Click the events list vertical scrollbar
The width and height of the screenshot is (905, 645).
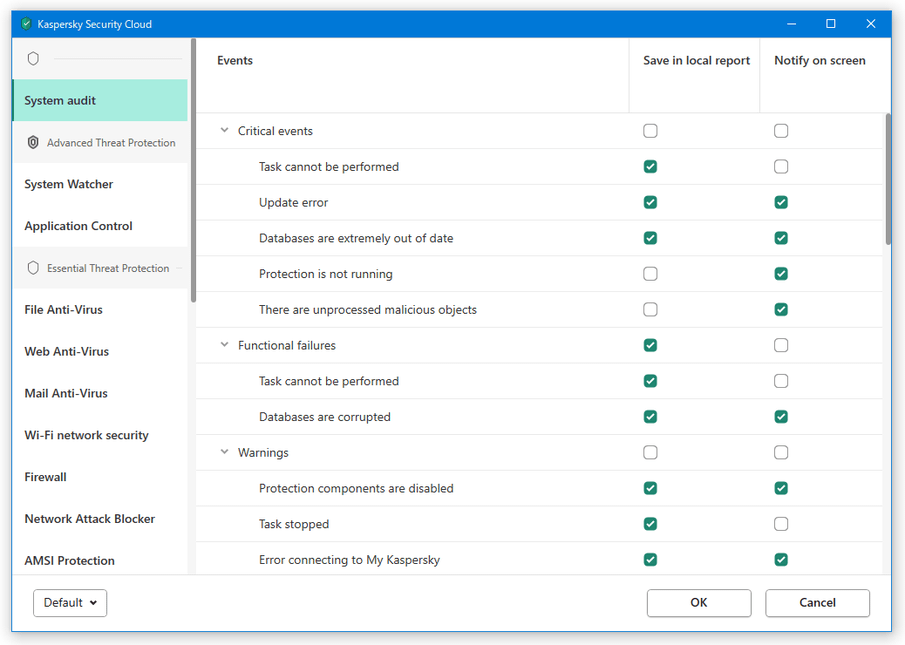(888, 179)
